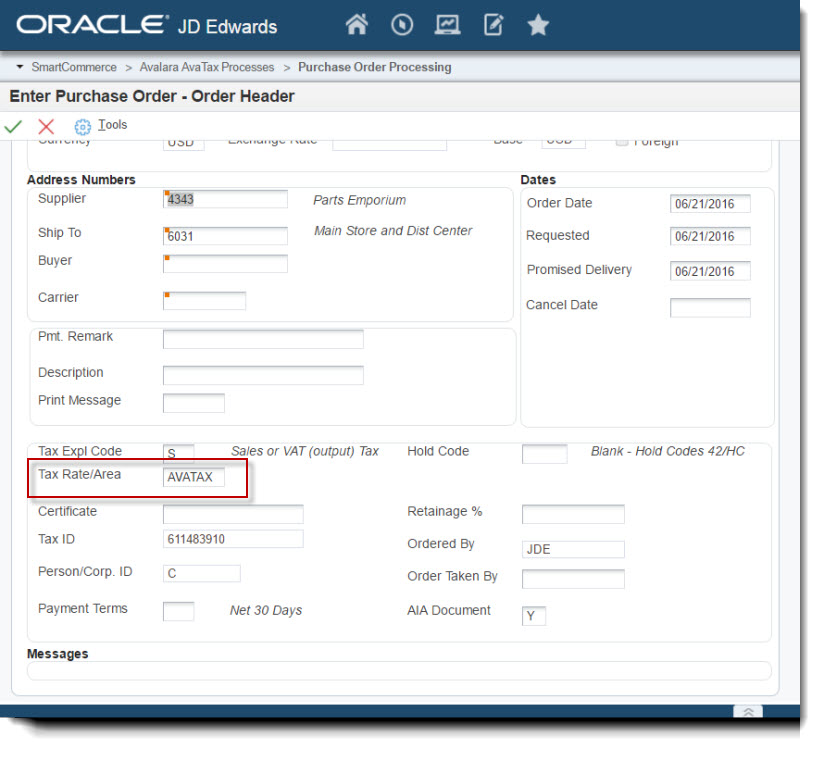The width and height of the screenshot is (815, 769).
Task: Click the Supplier number field
Action: [225, 199]
